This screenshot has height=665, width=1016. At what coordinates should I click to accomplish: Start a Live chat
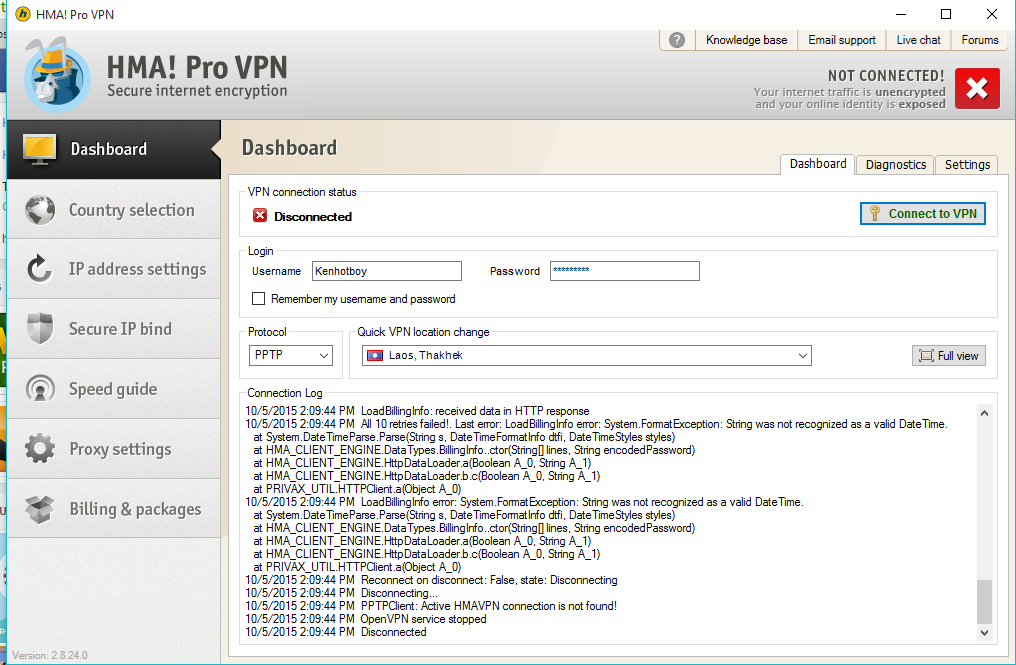point(918,40)
